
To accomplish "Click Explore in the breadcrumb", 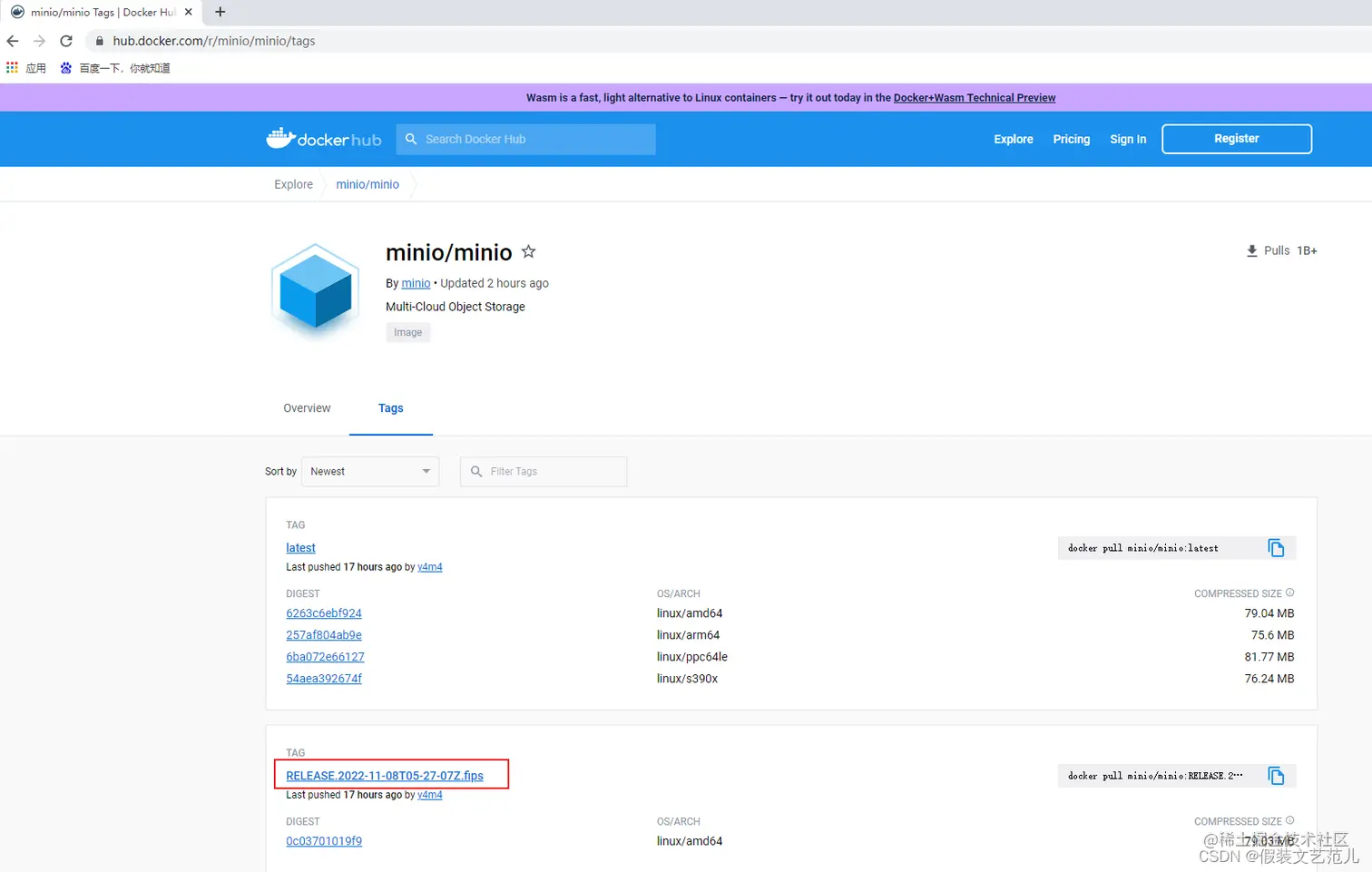I will tap(293, 184).
